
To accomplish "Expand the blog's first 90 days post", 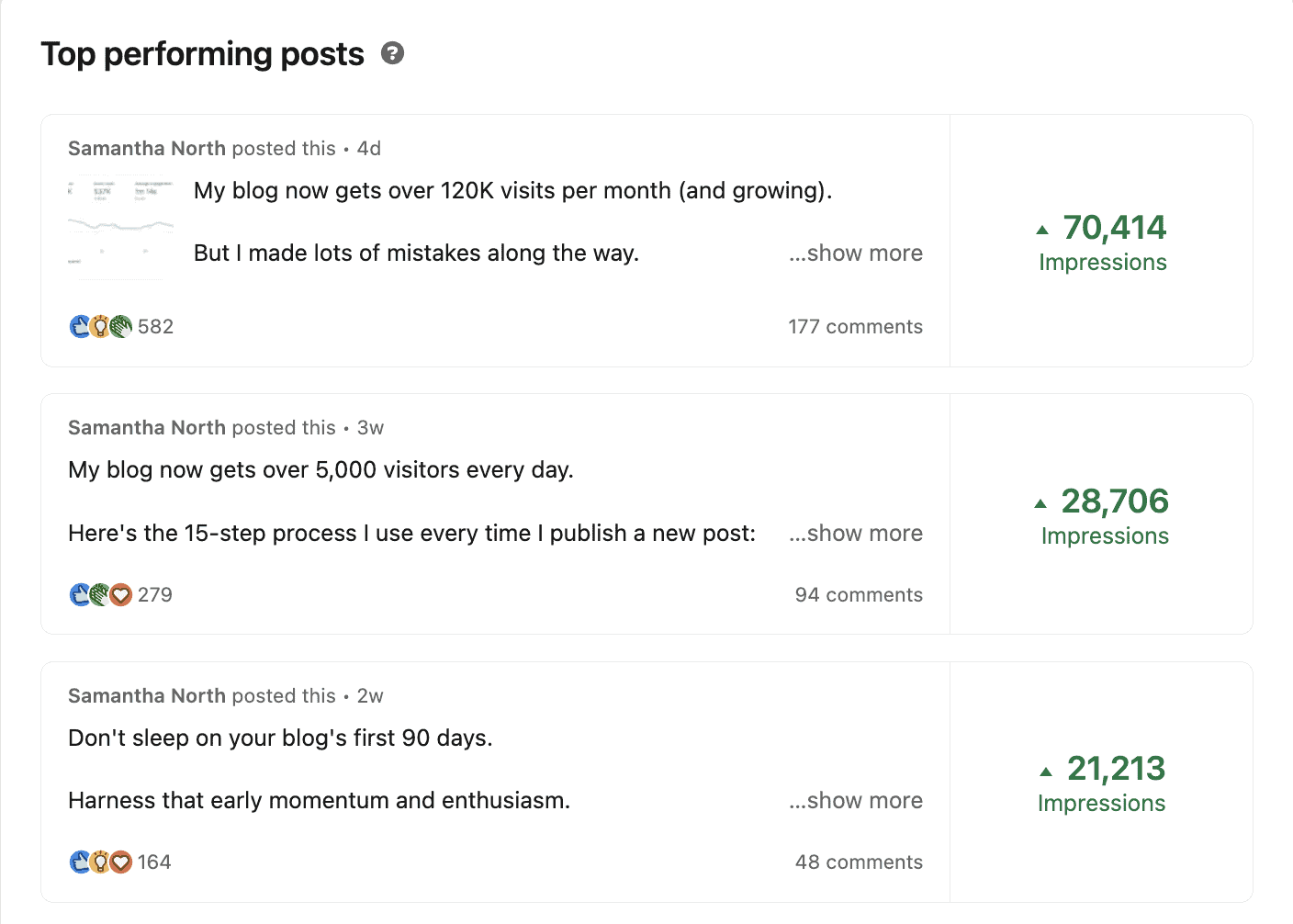I will pos(855,800).
